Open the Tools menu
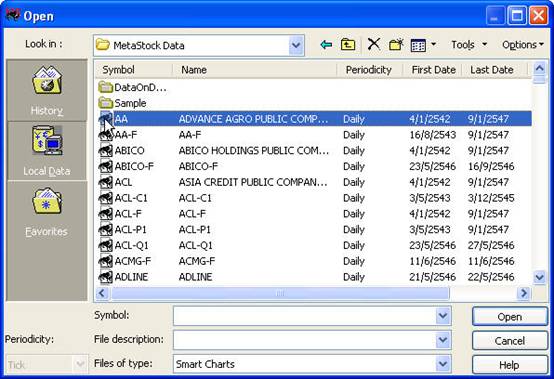The height and width of the screenshot is (379, 554). [469, 45]
